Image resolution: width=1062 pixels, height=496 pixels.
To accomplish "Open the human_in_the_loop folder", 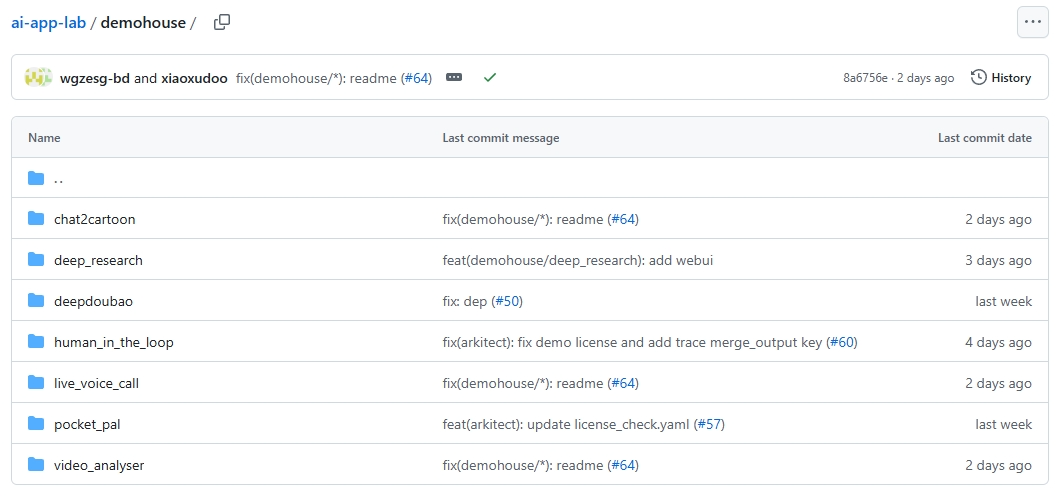I will 114,342.
